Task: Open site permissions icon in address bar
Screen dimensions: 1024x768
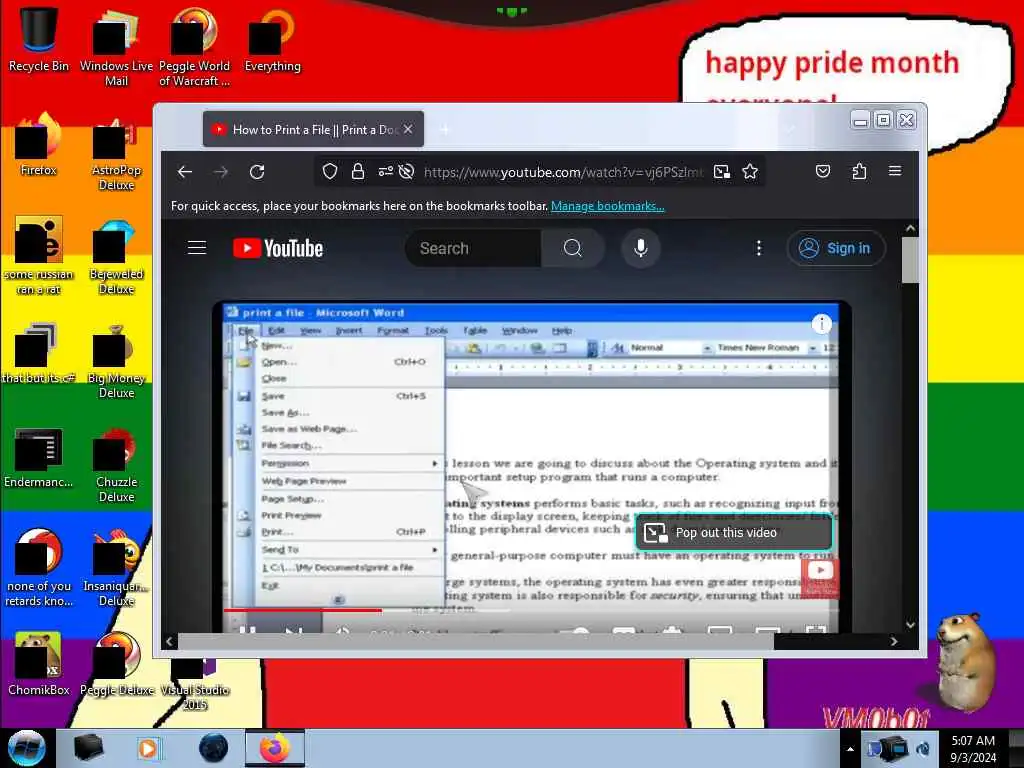Action: point(385,172)
